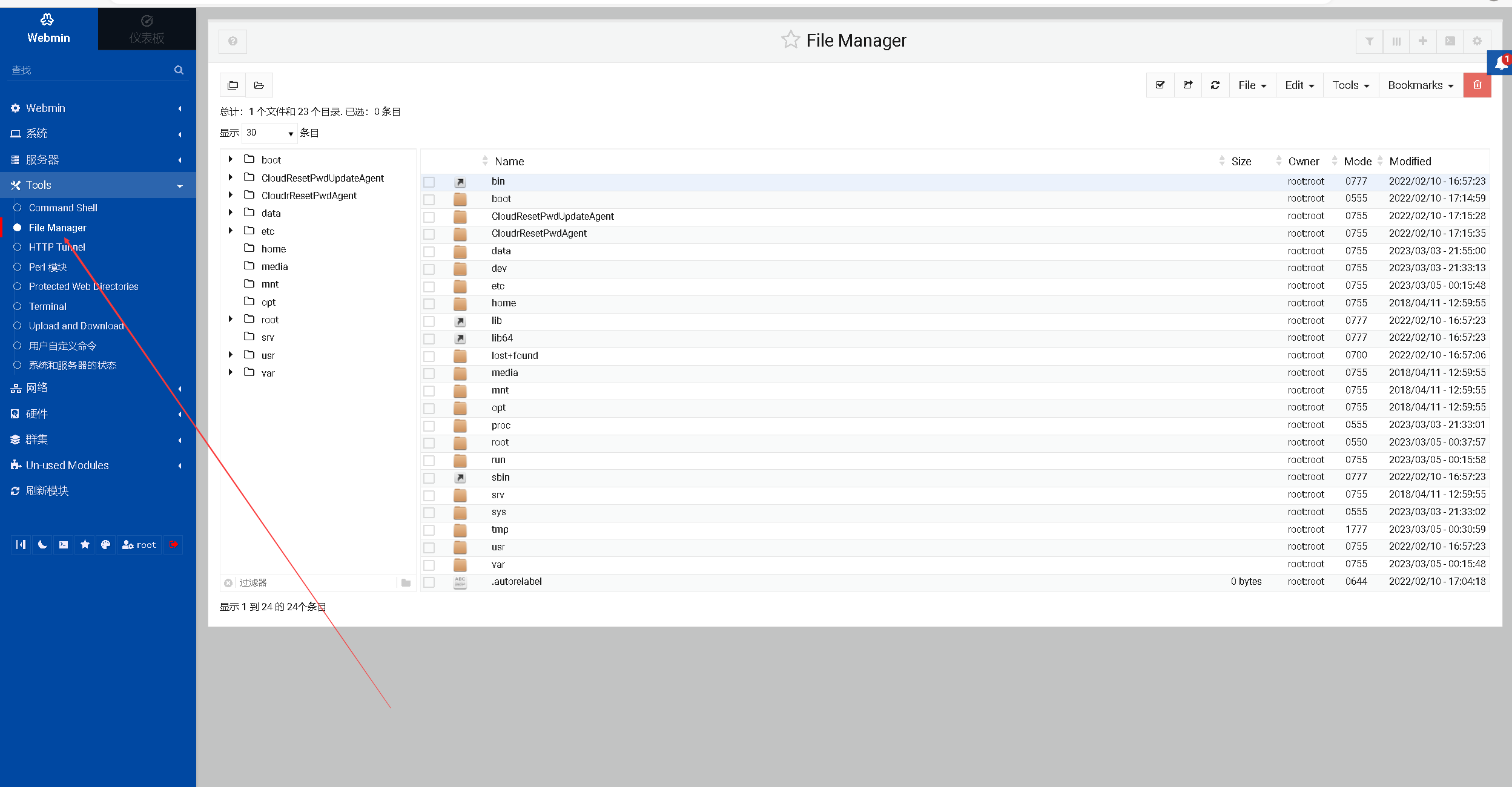Toggle night mode moon icon
Image resolution: width=1512 pixels, height=787 pixels.
point(42,545)
